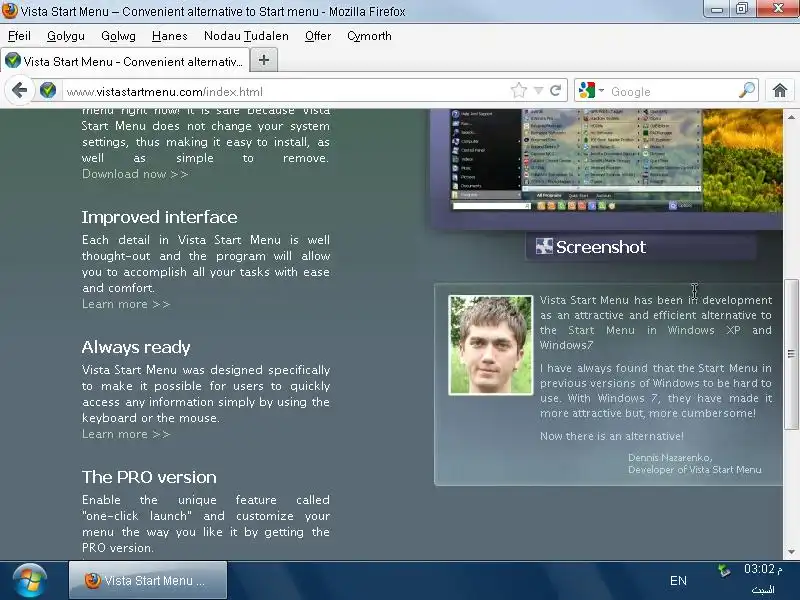
Task: Click 'The PRO version' heading
Action: (149, 477)
